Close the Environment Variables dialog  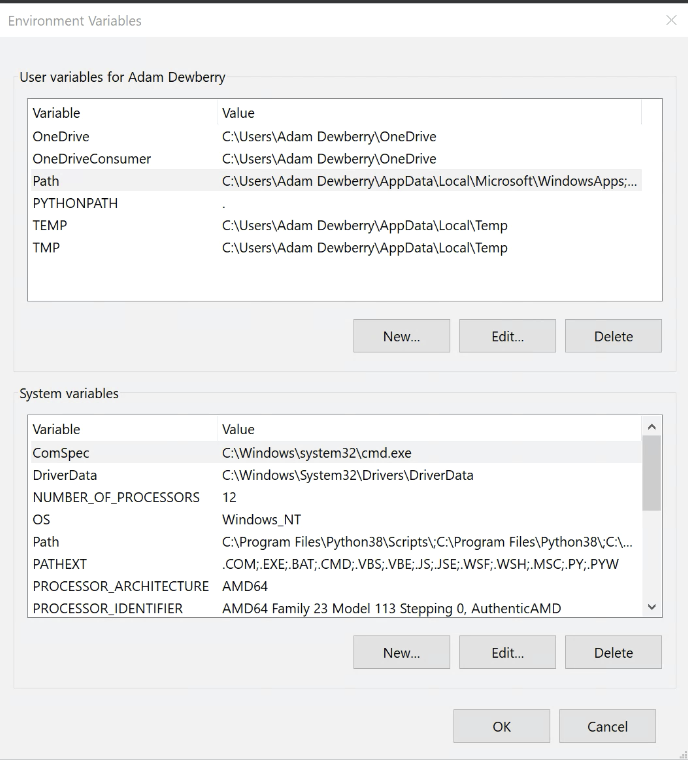pyautogui.click(x=671, y=20)
